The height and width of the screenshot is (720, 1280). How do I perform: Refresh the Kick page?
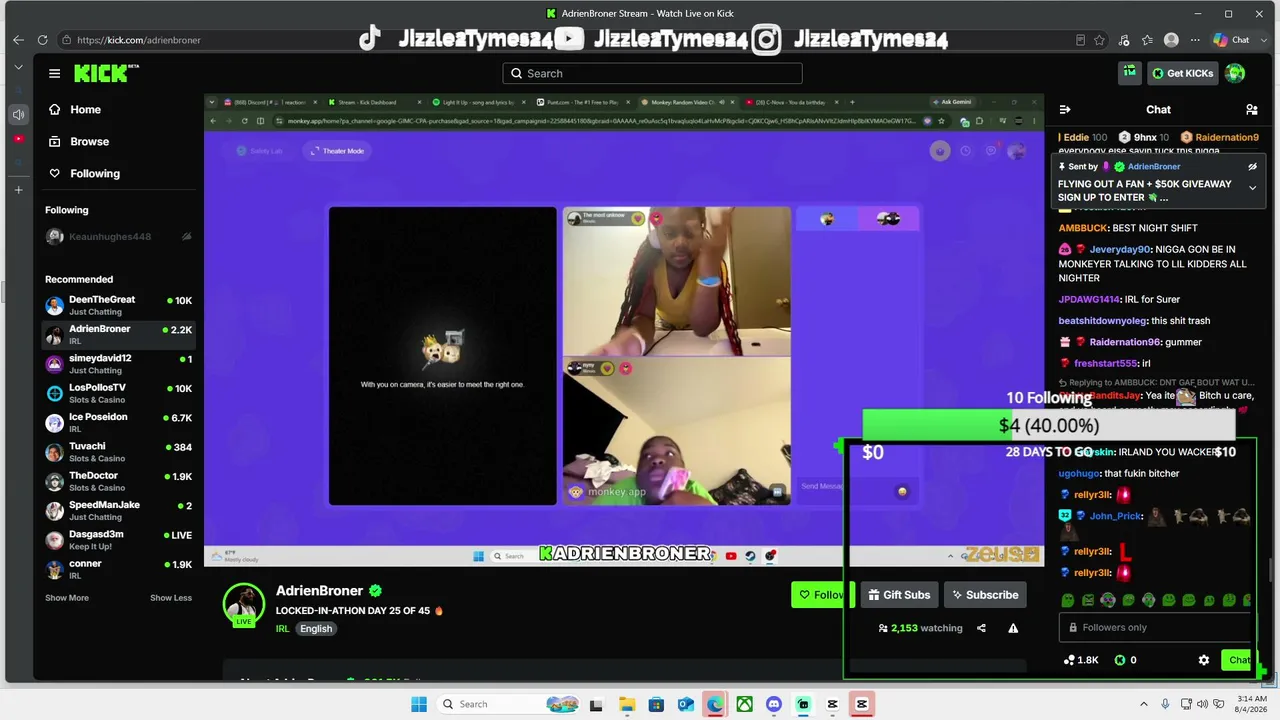[42, 40]
